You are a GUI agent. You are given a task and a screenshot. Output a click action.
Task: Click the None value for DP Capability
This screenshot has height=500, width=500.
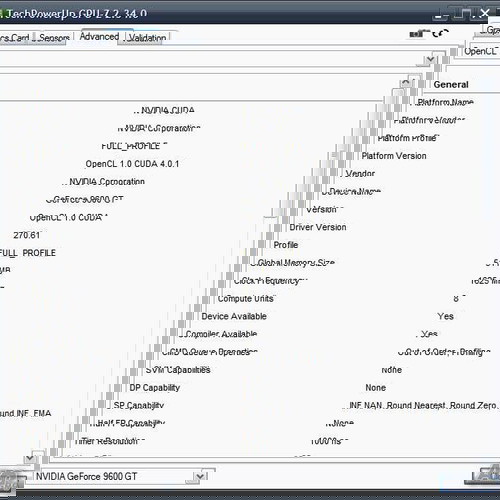(376, 388)
